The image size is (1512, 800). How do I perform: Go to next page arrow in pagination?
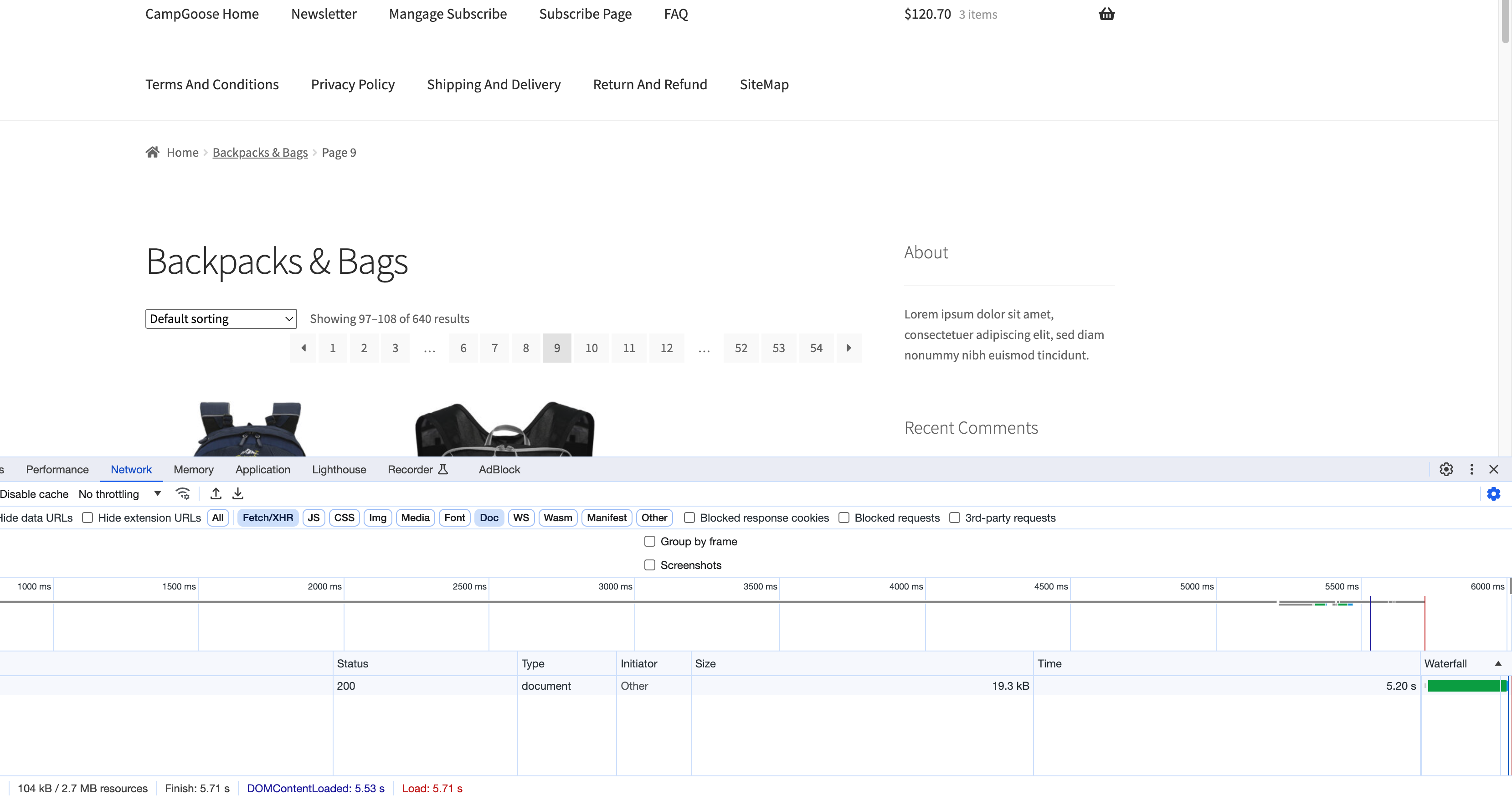(849, 348)
